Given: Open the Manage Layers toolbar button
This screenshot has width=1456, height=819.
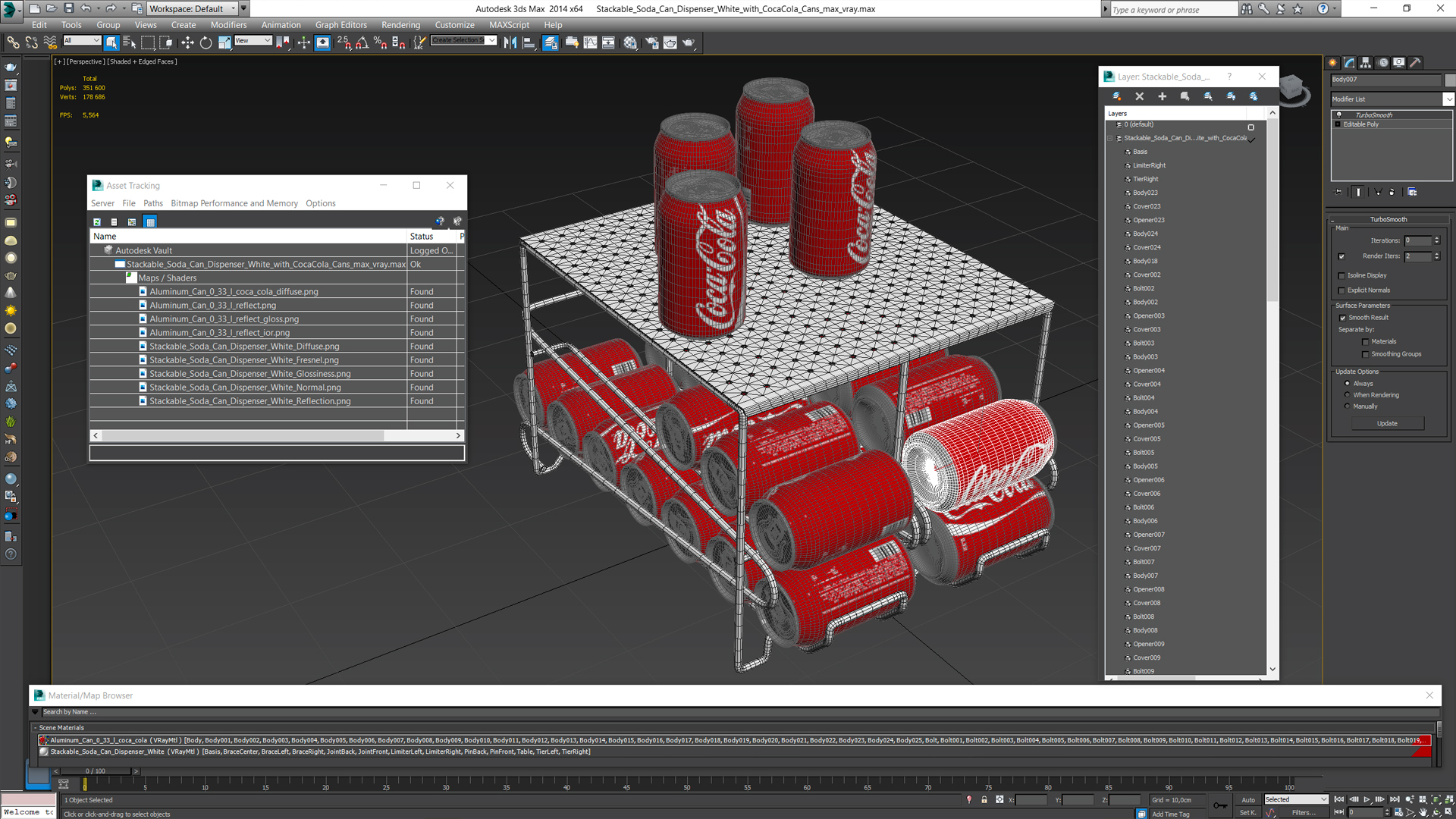Looking at the screenshot, I should (551, 42).
